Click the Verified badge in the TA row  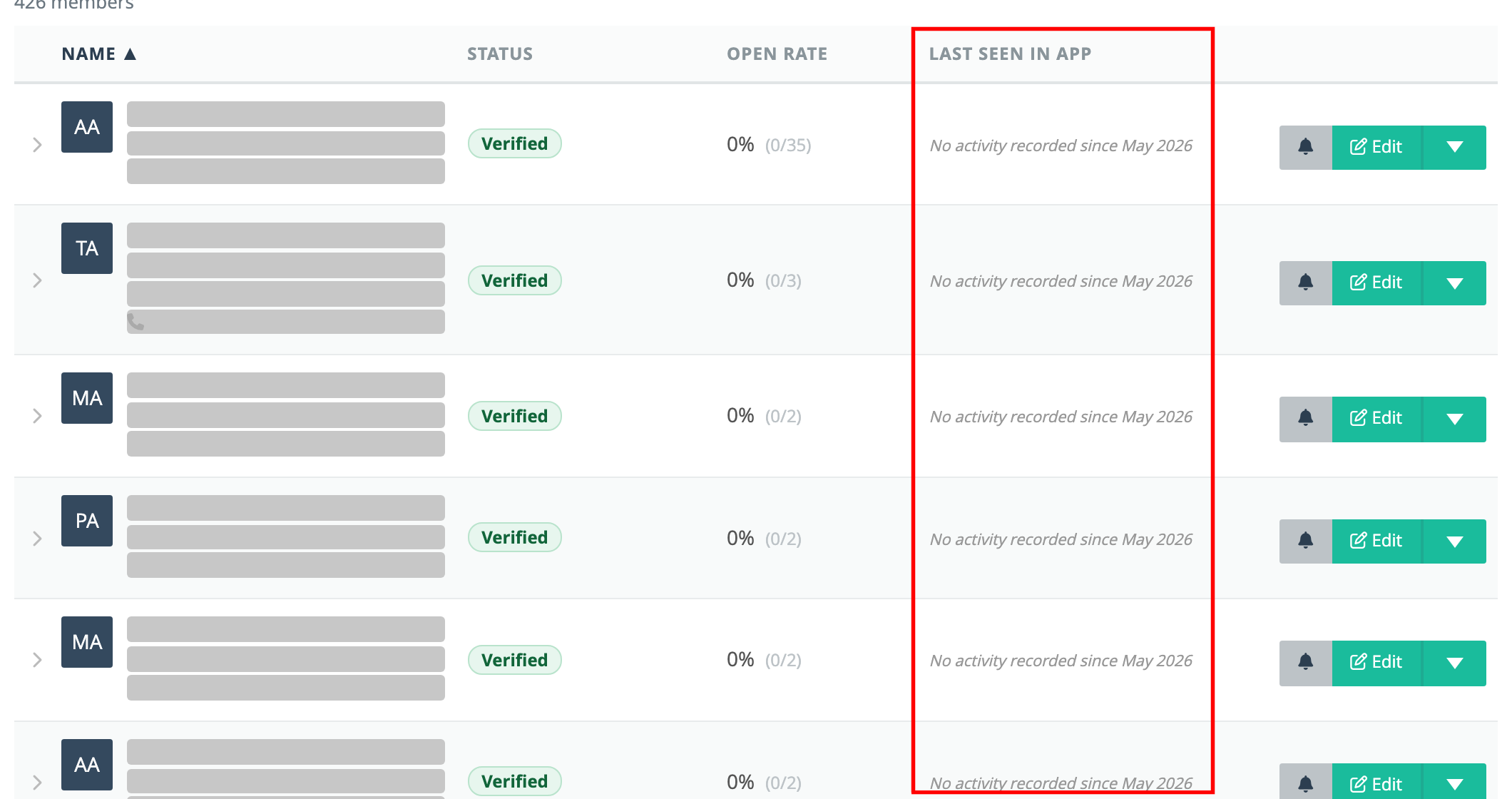[514, 280]
